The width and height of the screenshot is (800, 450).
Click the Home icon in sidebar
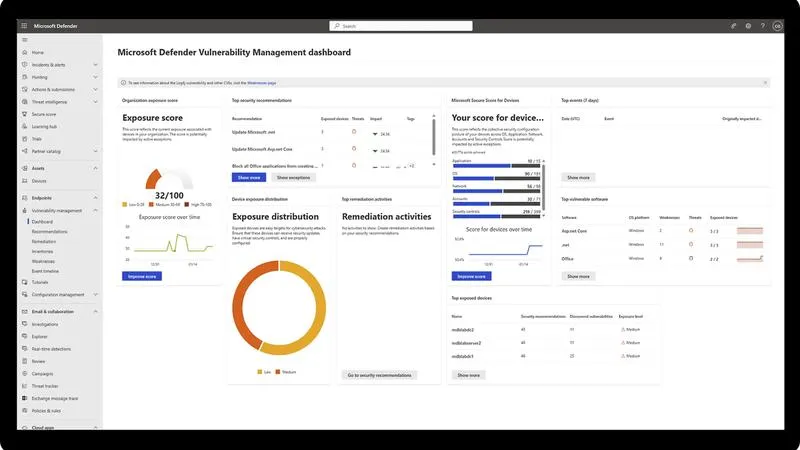tap(24, 53)
